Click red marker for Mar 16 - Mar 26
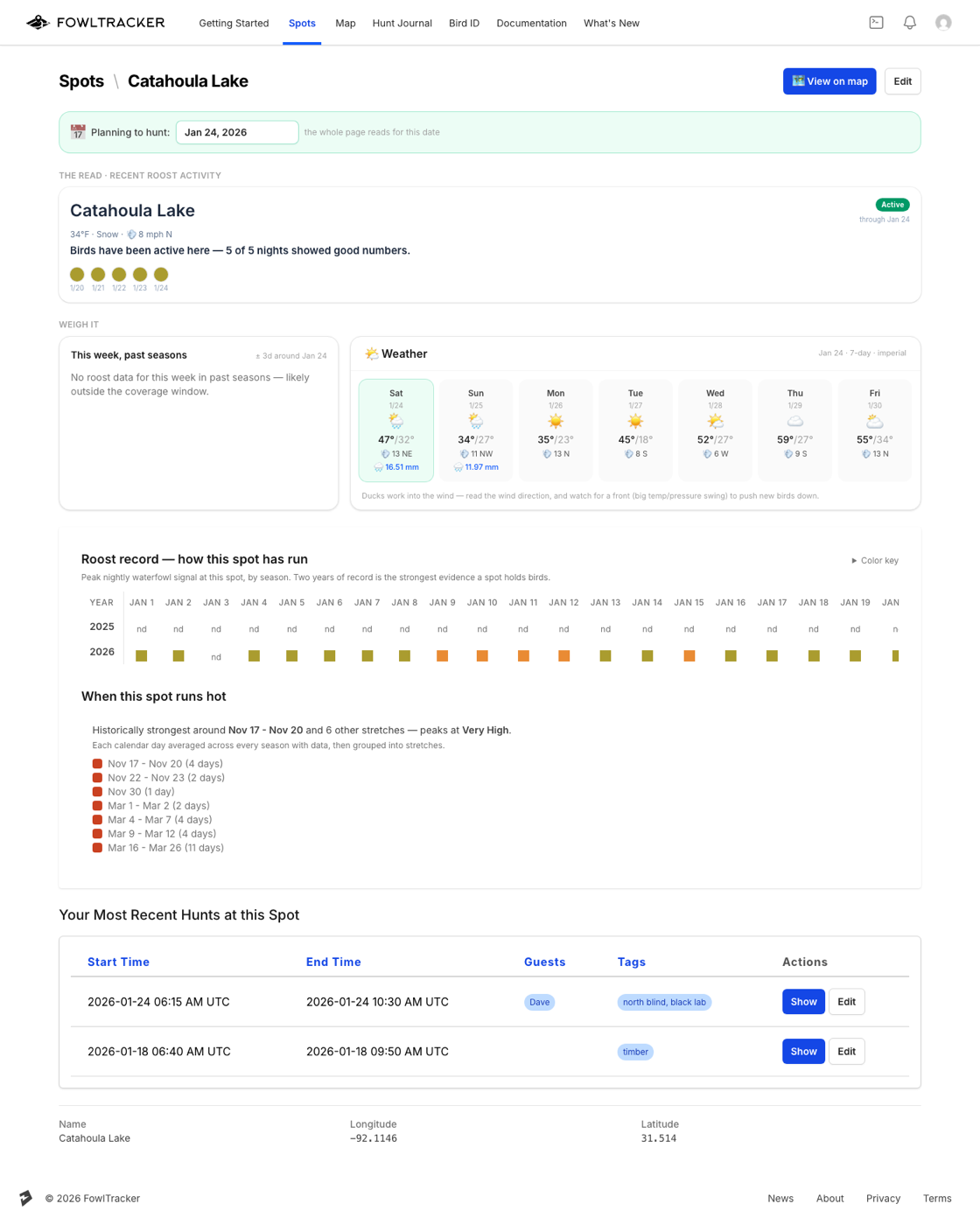980x1218 pixels. (97, 848)
